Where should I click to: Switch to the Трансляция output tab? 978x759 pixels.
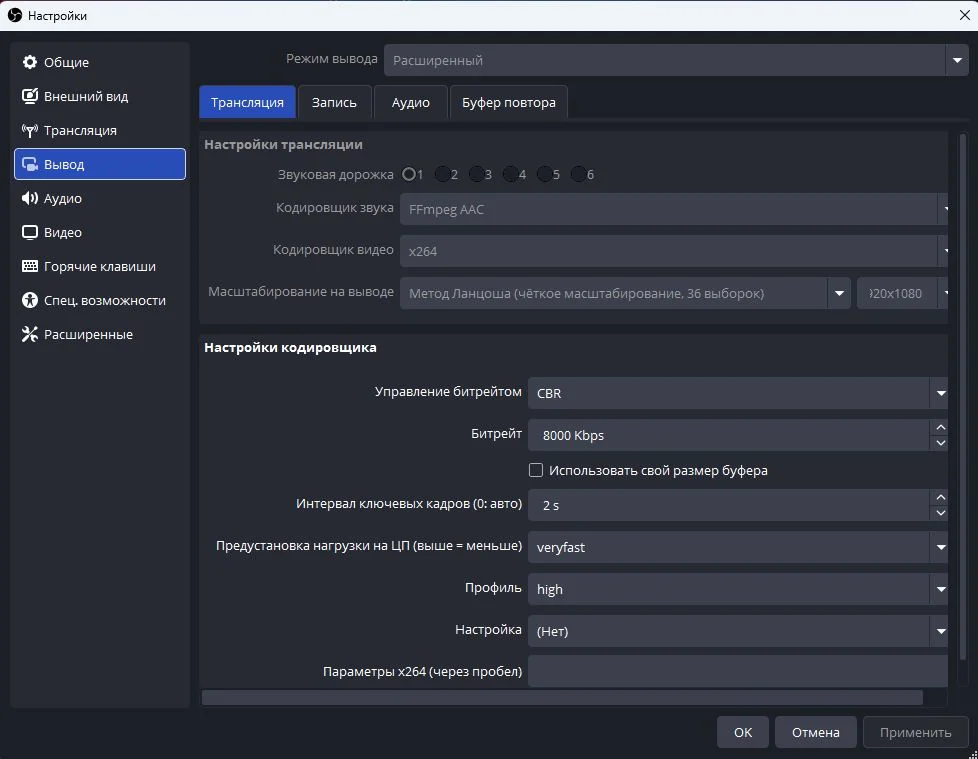click(247, 102)
